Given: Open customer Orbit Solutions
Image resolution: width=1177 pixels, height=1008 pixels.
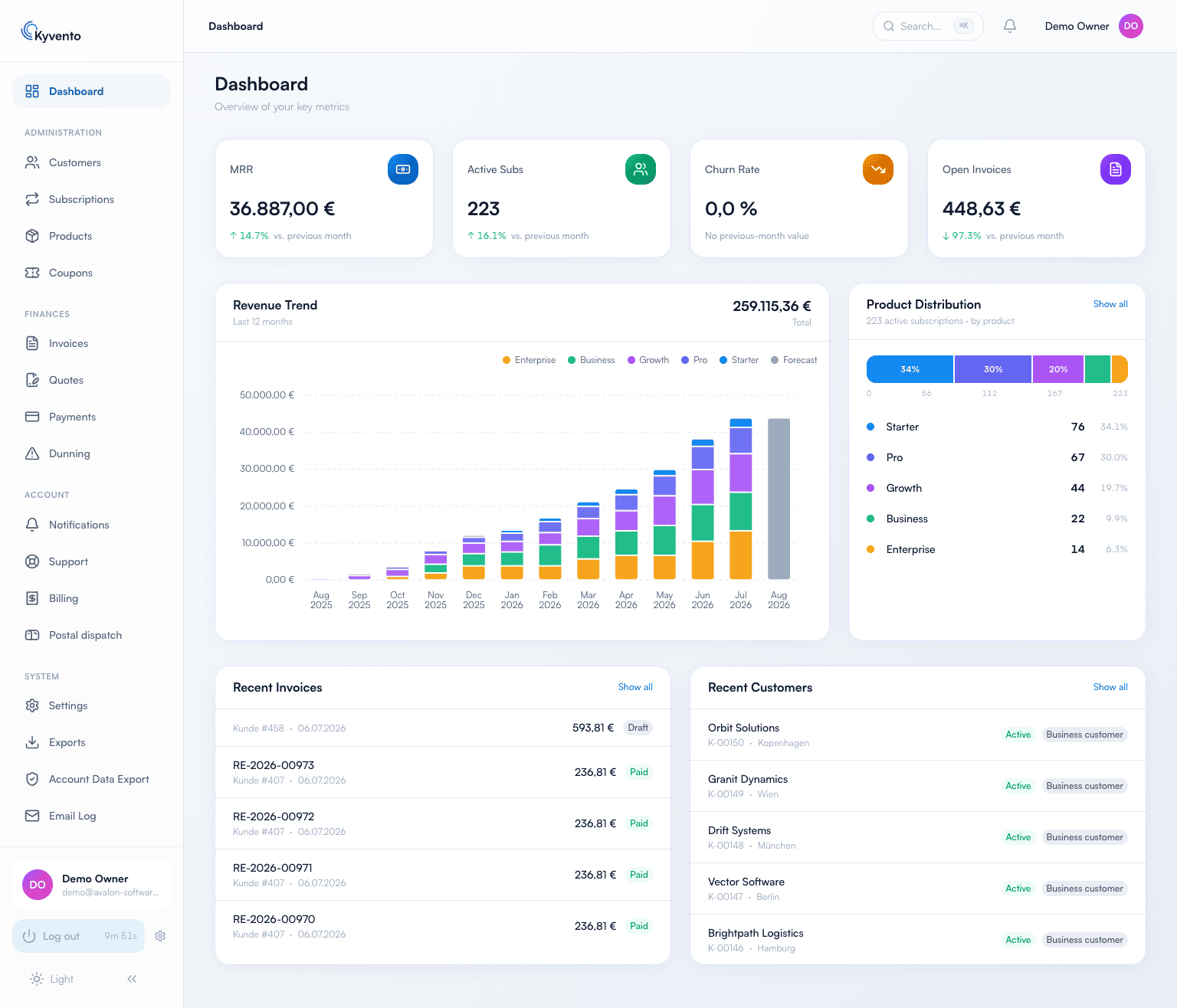Looking at the screenshot, I should 918,735.
